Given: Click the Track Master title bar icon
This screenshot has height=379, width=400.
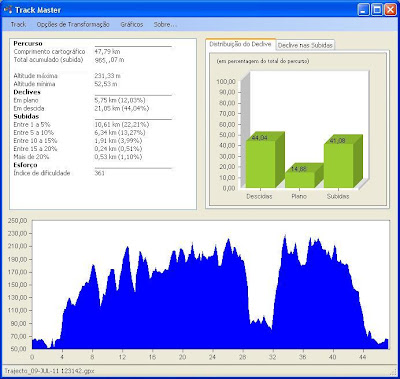Looking at the screenshot, I should [8, 10].
